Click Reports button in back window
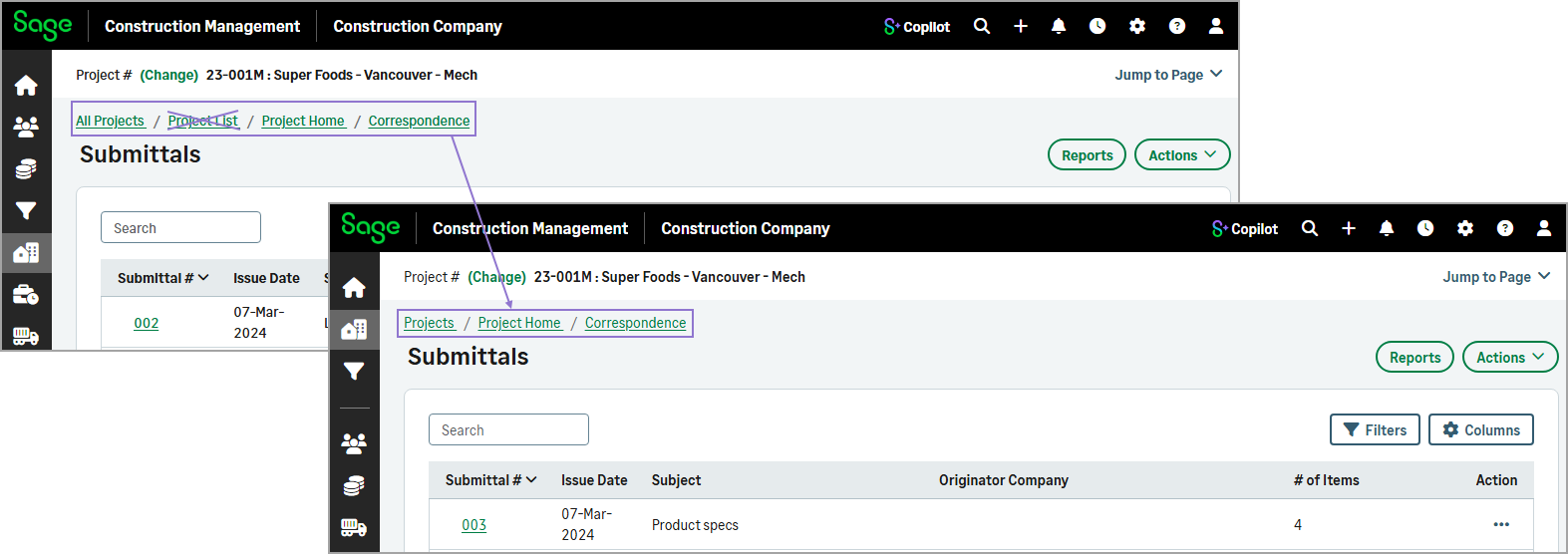The image size is (1568, 554). pos(1087,155)
